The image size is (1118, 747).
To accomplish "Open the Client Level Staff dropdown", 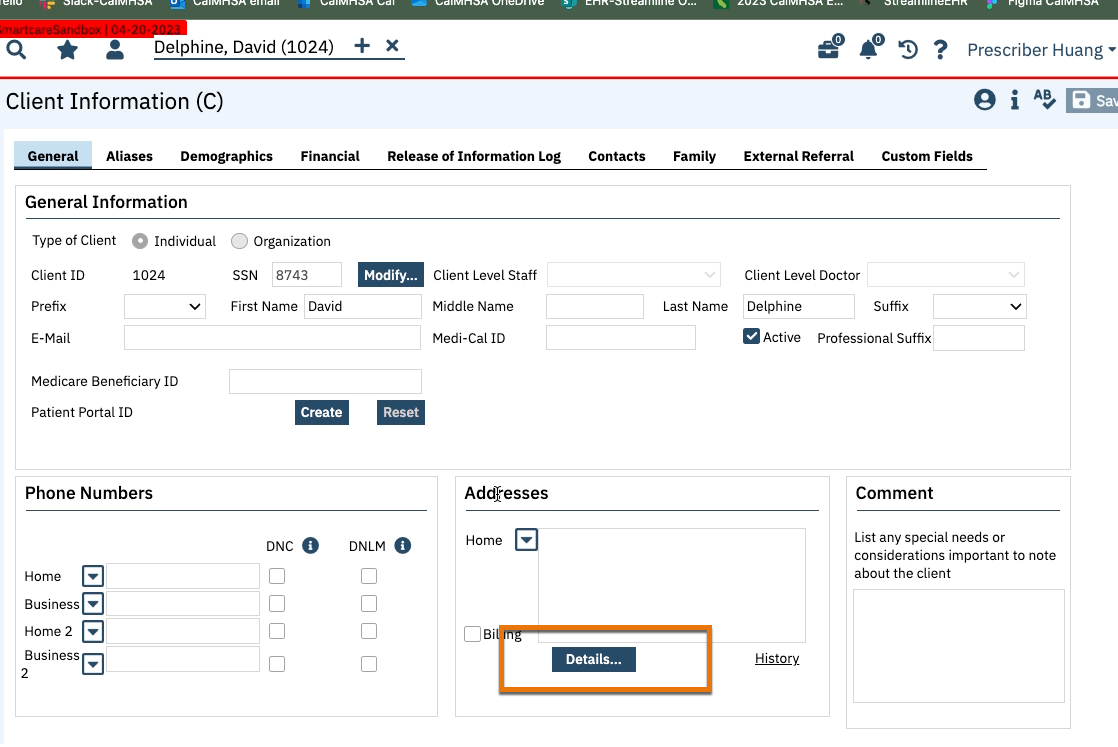I will click(633, 274).
